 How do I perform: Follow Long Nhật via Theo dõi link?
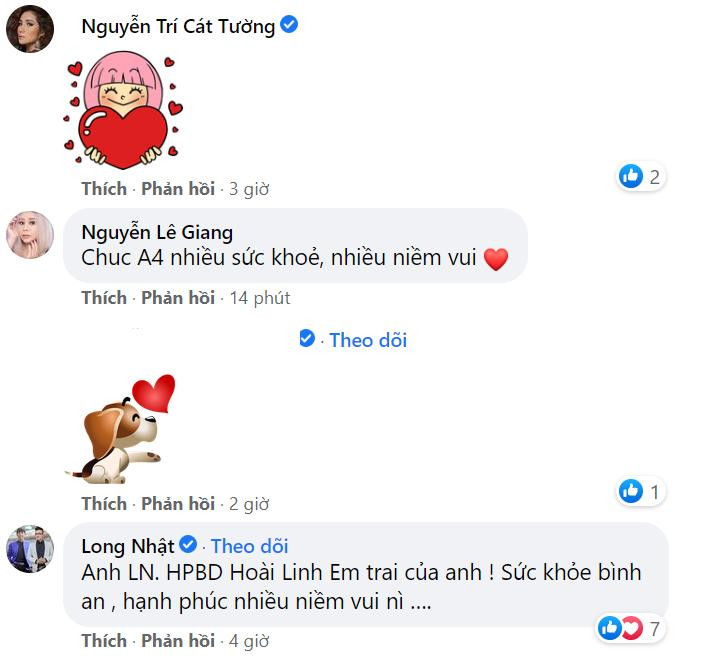coord(249,545)
